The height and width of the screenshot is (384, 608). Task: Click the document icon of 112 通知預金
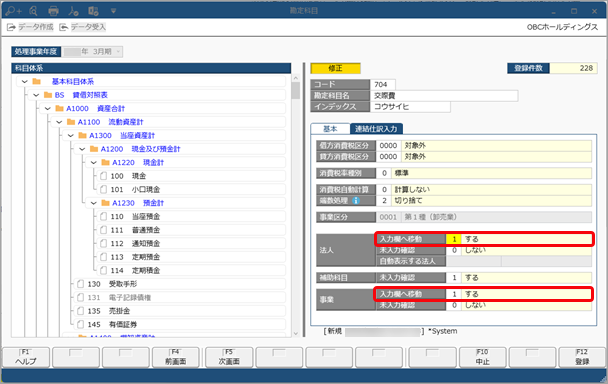tap(104, 244)
